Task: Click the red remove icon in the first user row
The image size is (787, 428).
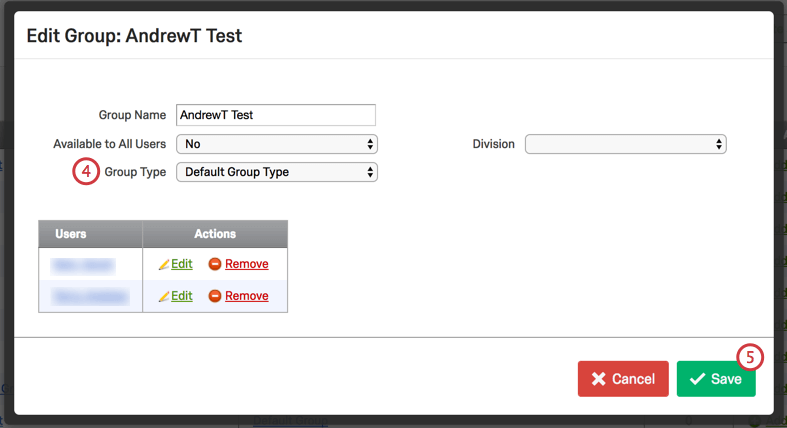Action: pyautogui.click(x=215, y=264)
